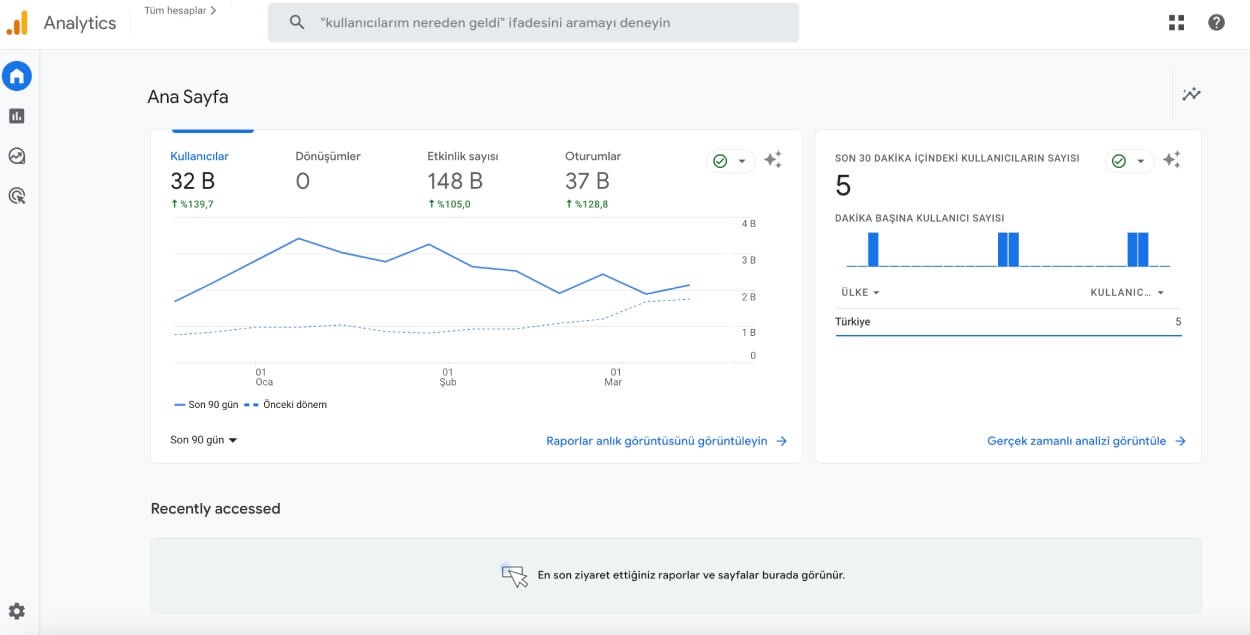Open the Insights trend icon
The height and width of the screenshot is (635, 1250).
coord(1191,94)
